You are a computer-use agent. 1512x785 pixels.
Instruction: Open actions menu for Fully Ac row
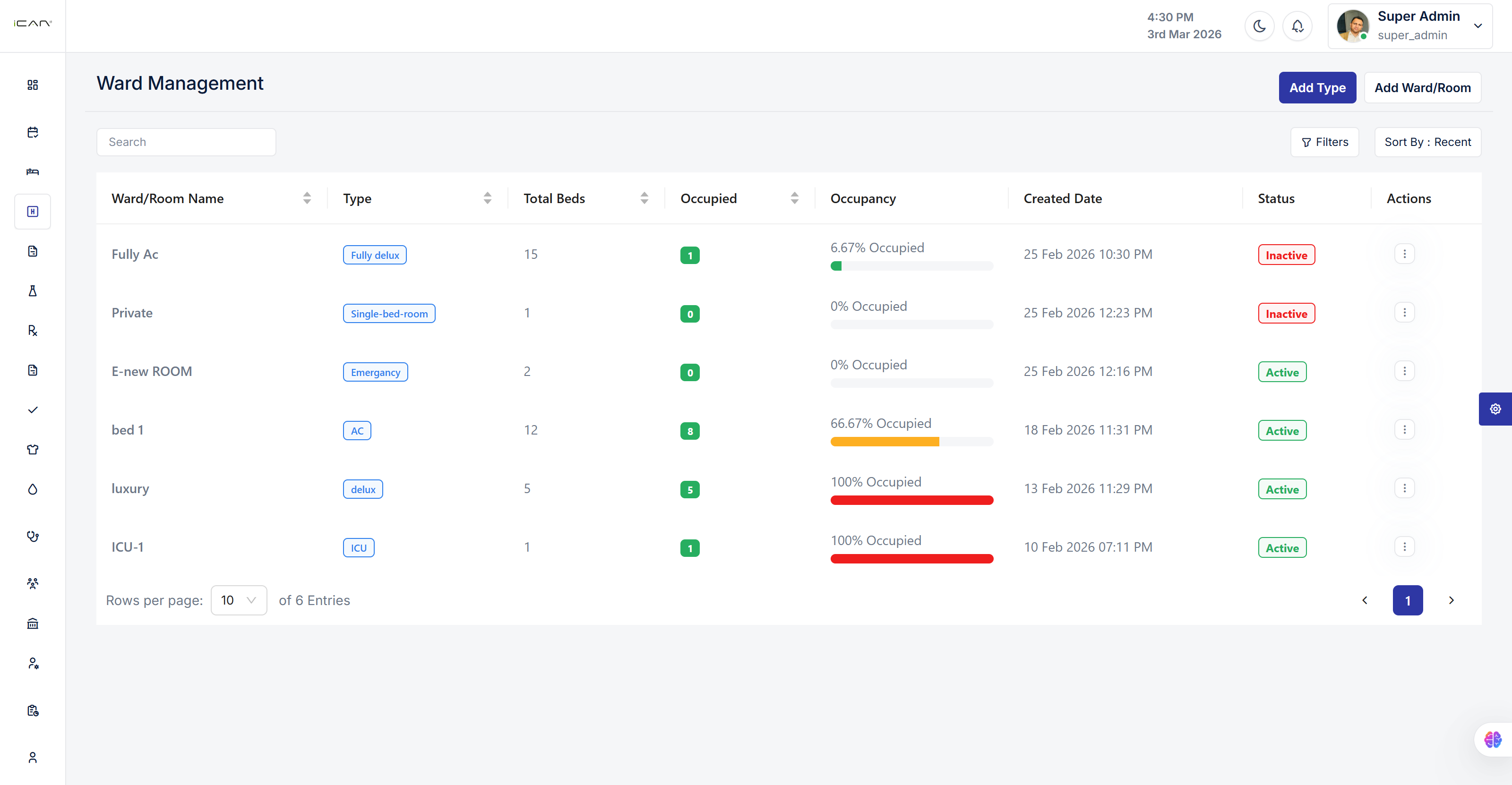pos(1404,254)
